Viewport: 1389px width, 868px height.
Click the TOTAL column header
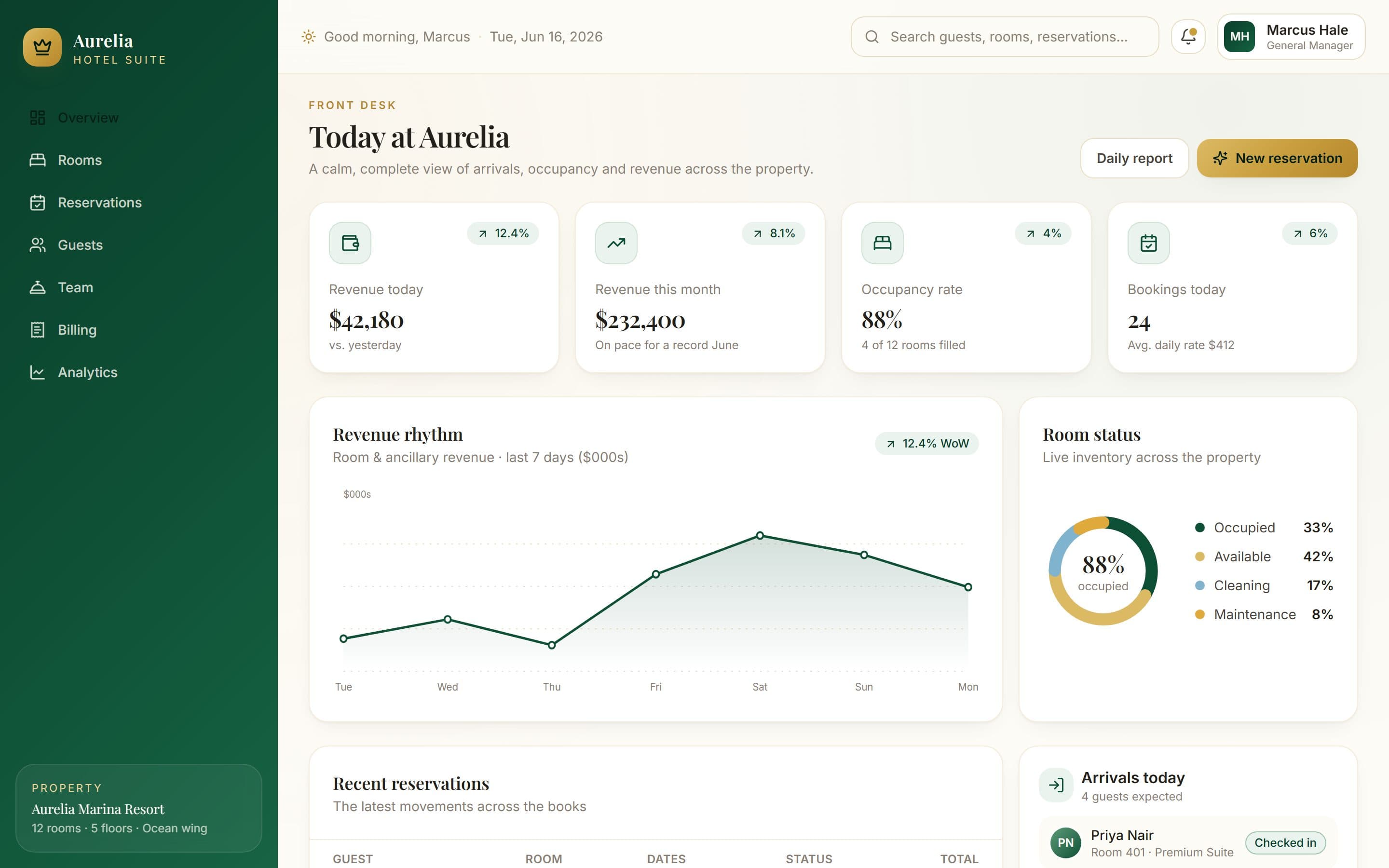(959, 859)
